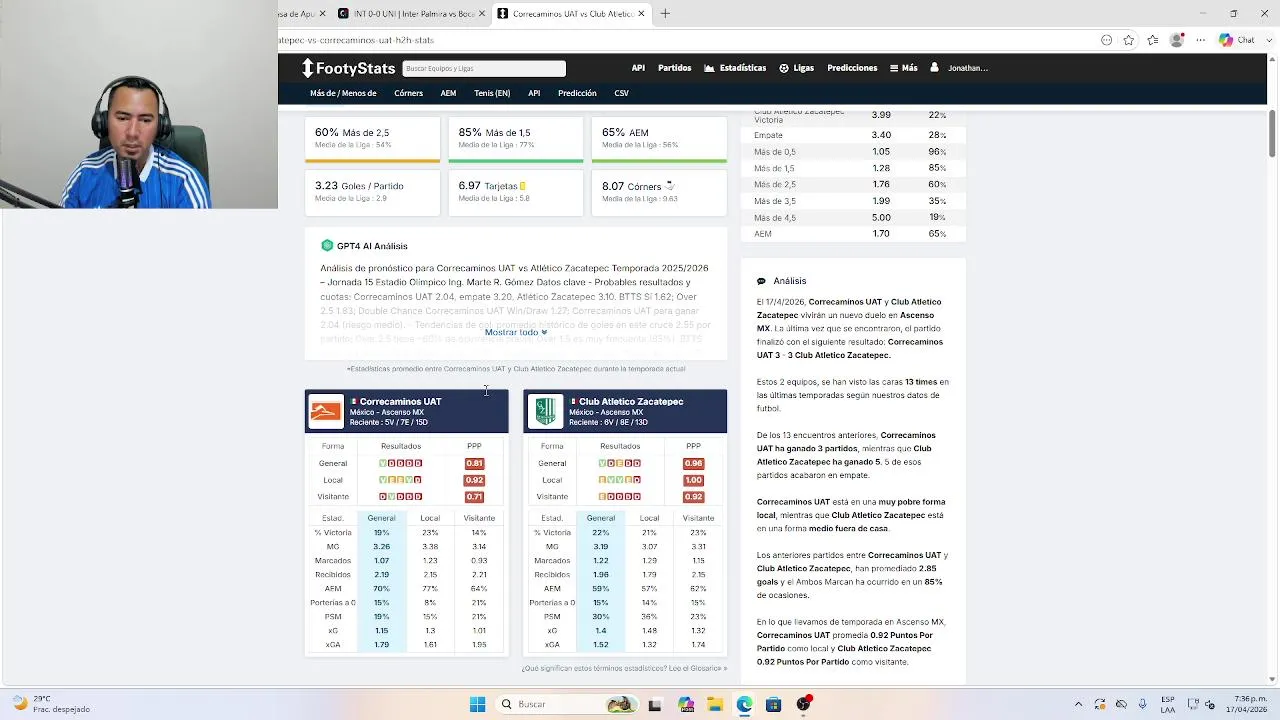Open Predicciones in top navigation
The height and width of the screenshot is (720, 1280).
coord(852,68)
